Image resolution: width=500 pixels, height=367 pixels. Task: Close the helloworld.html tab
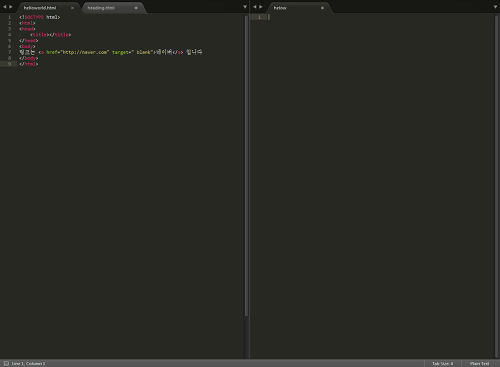pos(72,8)
